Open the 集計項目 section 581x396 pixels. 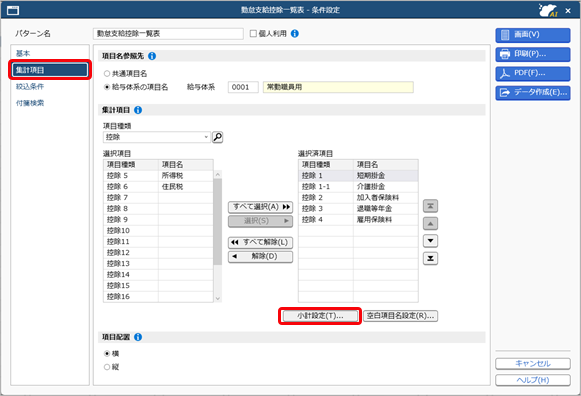(50, 70)
